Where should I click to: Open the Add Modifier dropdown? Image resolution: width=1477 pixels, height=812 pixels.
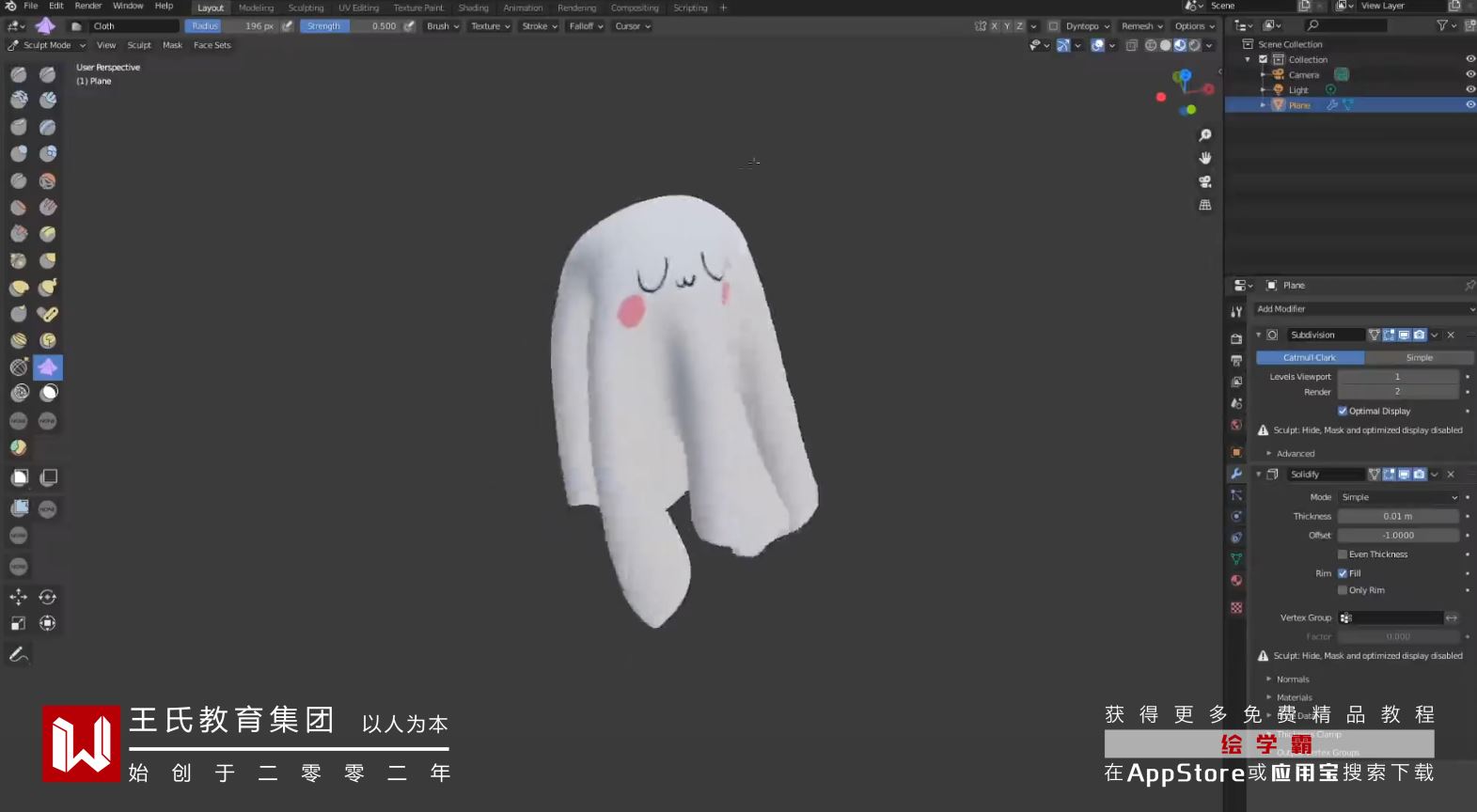[1365, 309]
